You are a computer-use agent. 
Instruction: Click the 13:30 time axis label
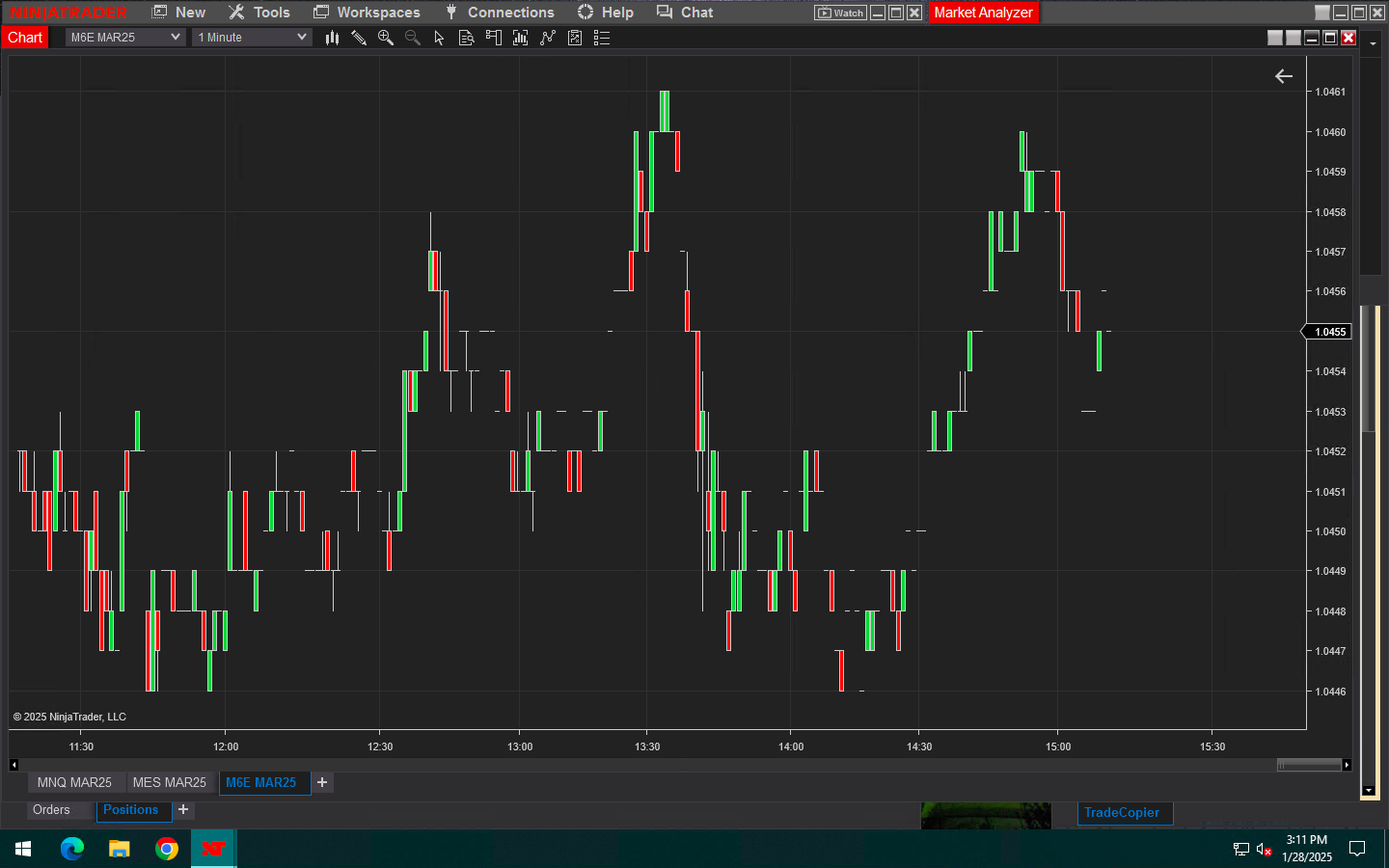[647, 746]
